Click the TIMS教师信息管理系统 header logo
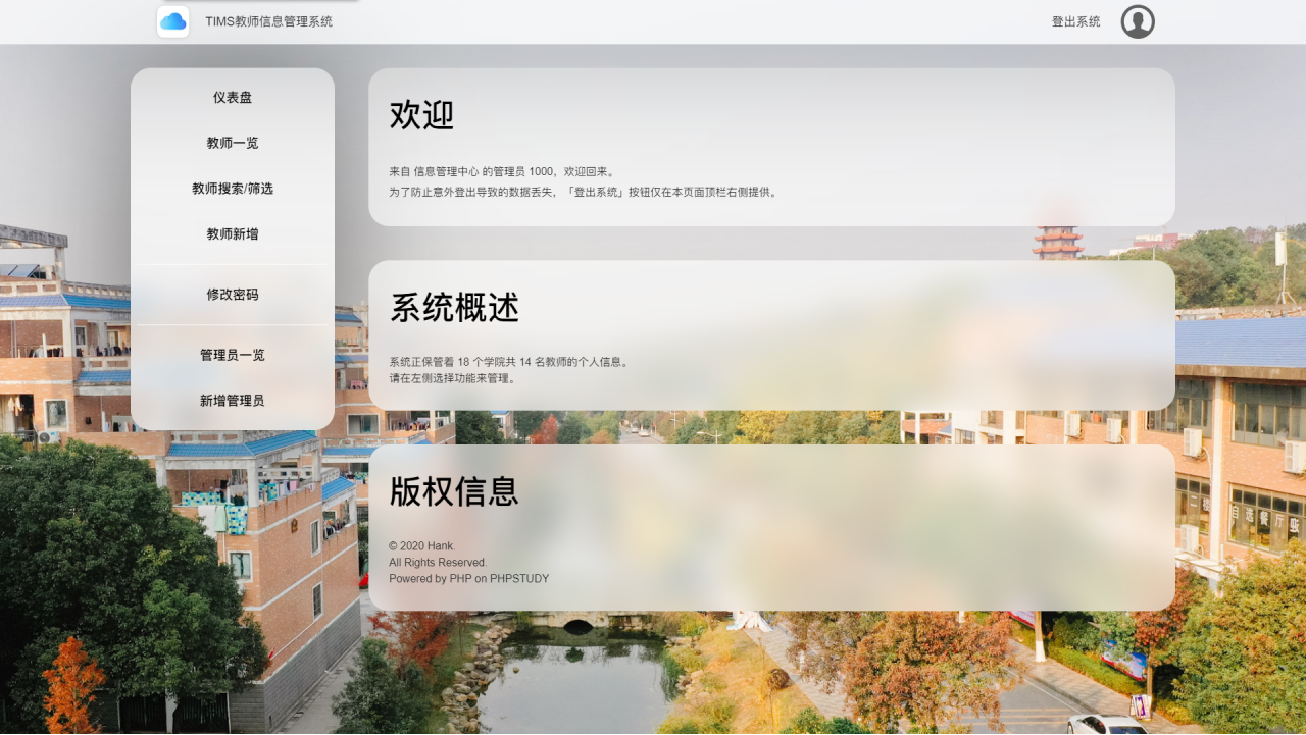 (x=172, y=20)
